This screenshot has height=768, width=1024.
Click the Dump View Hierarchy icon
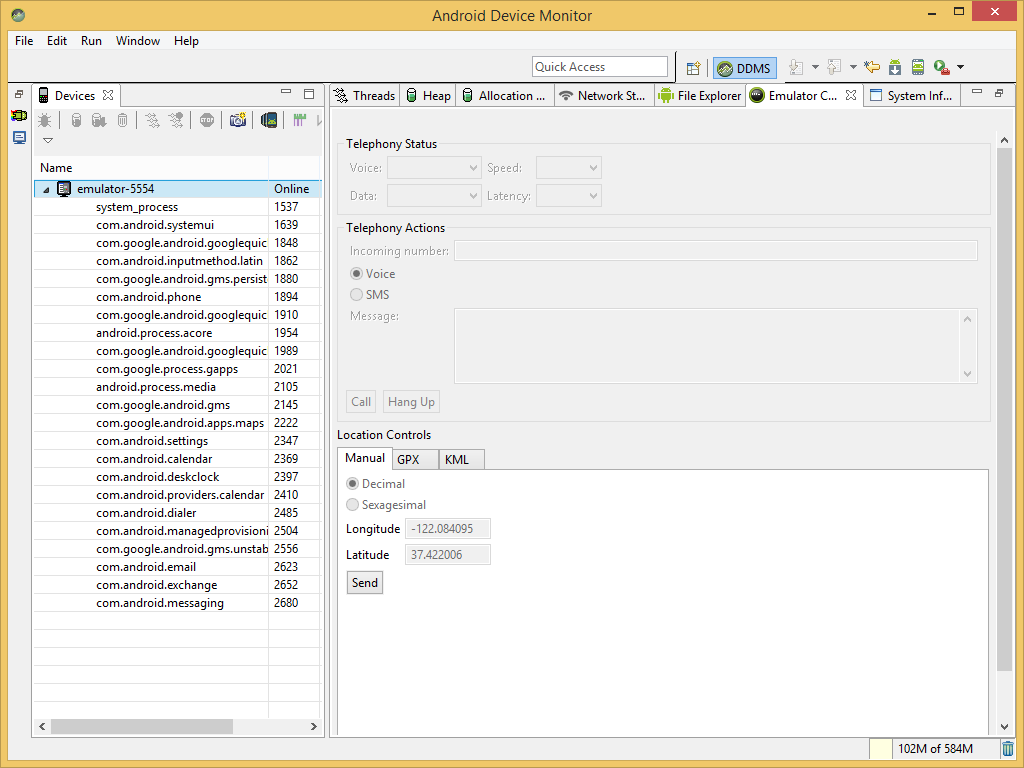(x=269, y=120)
